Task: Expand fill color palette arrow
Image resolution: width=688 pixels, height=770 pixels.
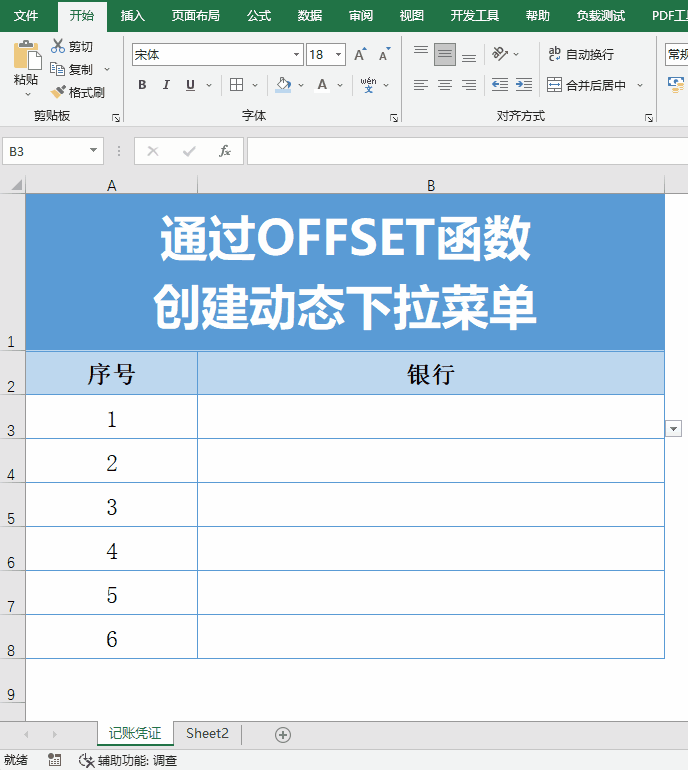Action: coord(301,85)
